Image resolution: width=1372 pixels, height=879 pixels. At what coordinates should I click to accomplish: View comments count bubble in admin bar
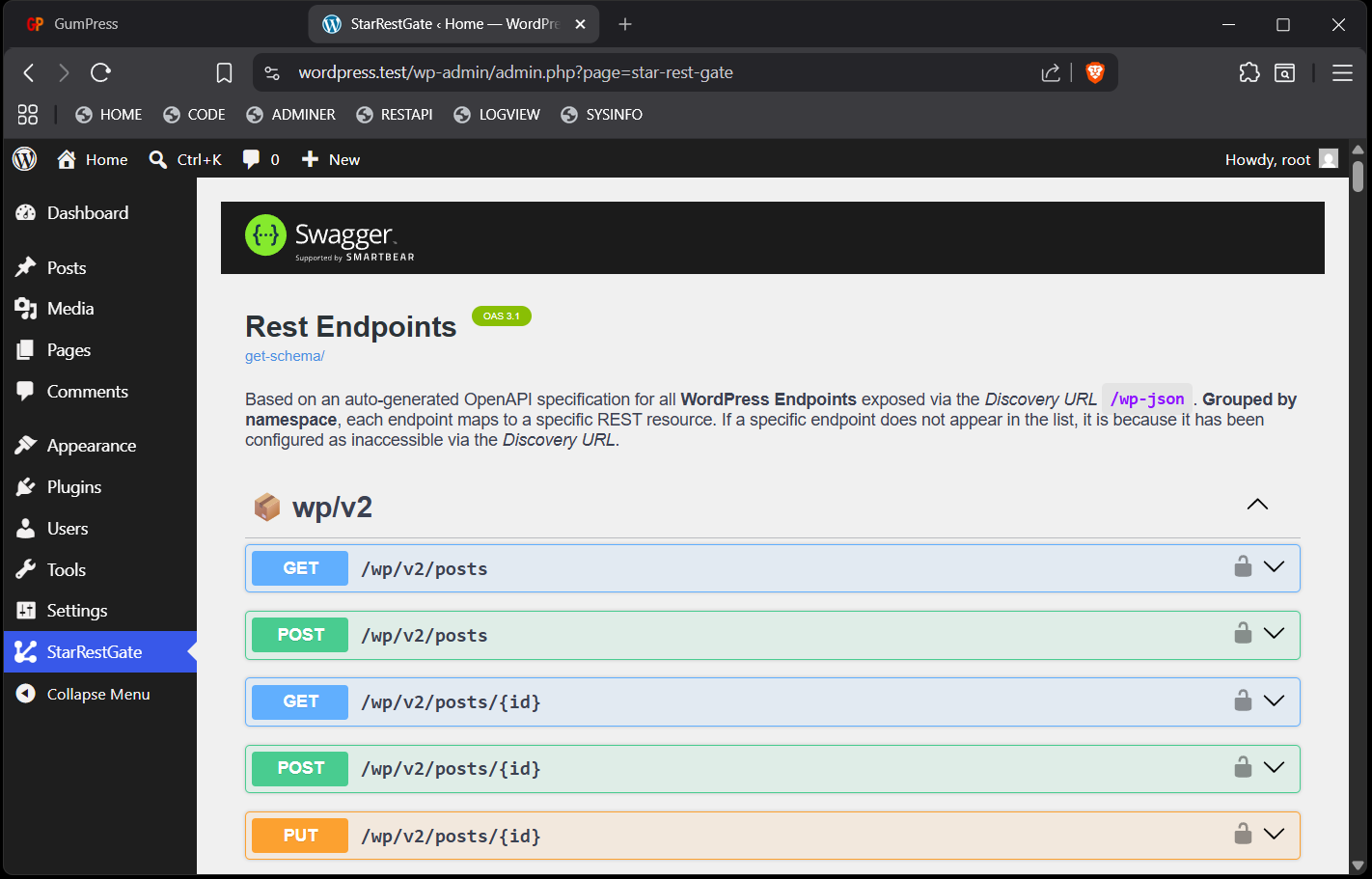pyautogui.click(x=261, y=159)
